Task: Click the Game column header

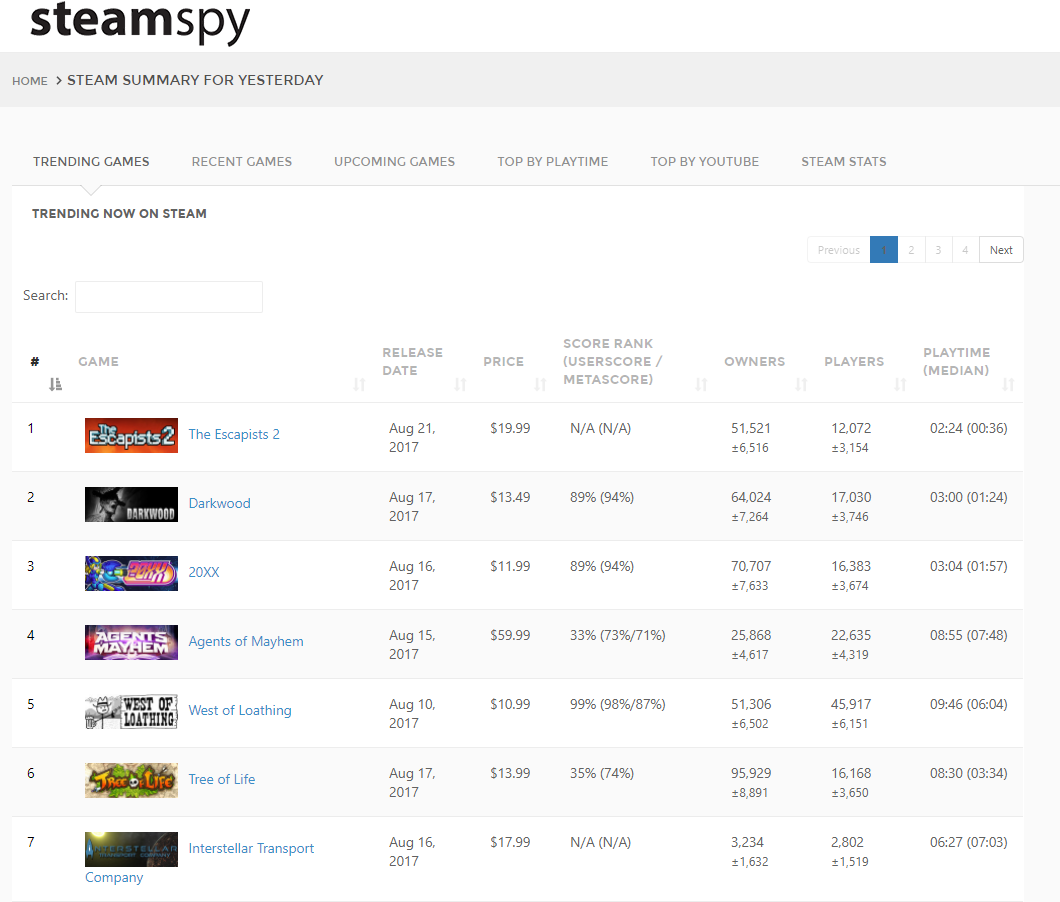Action: [99, 362]
